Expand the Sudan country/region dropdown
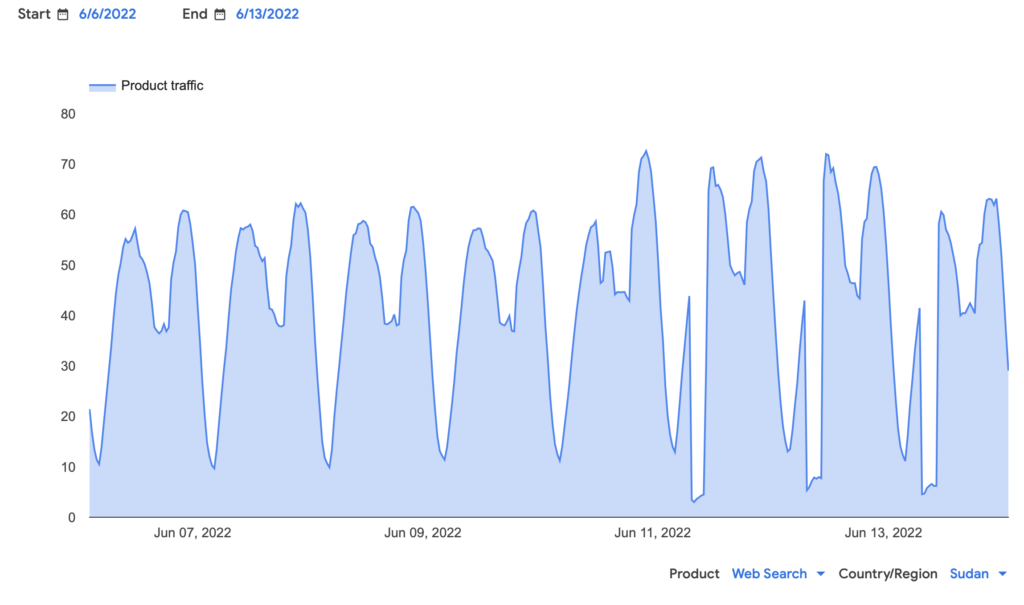This screenshot has height=605, width=1024. click(x=978, y=574)
